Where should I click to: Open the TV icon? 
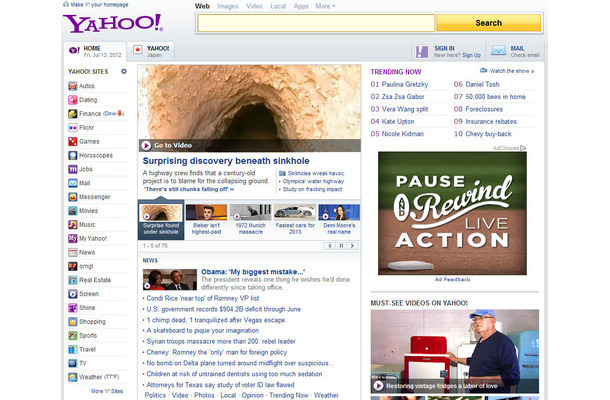pos(73,363)
